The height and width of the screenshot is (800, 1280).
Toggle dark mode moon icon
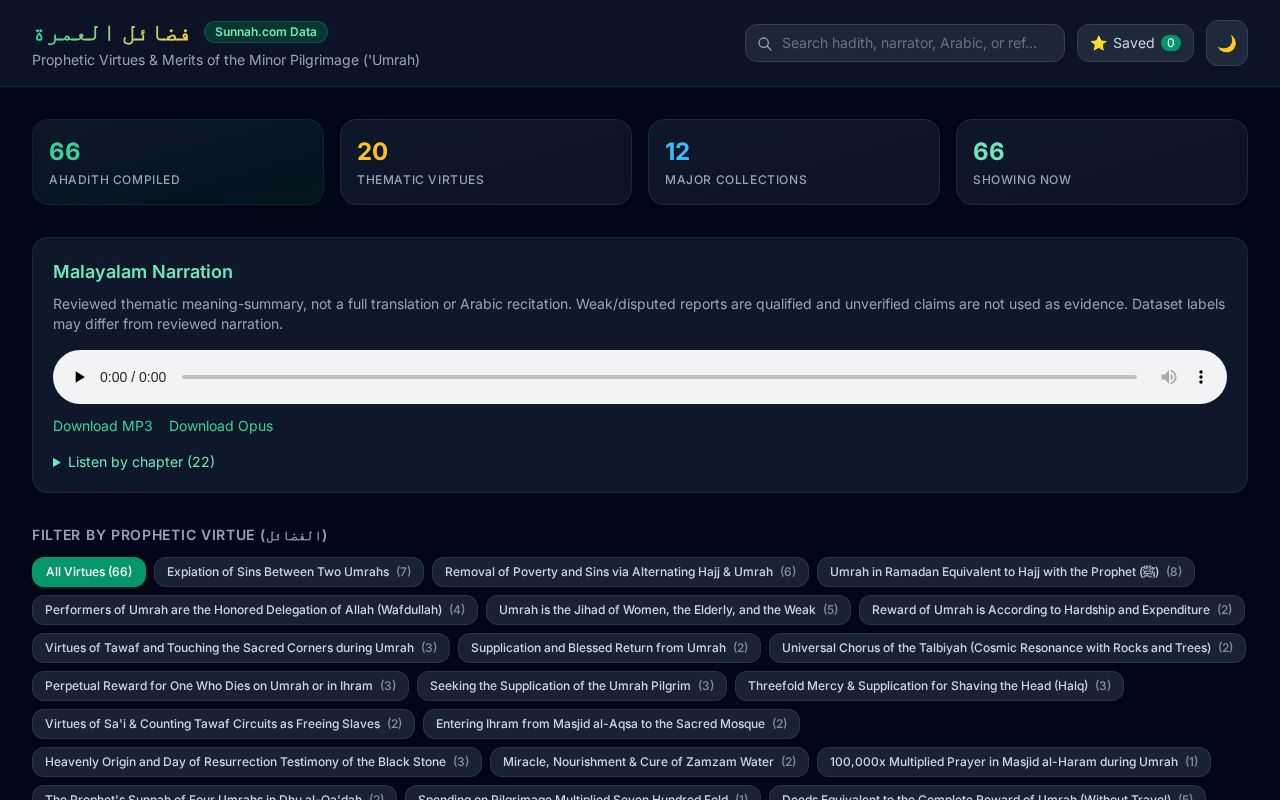1227,43
